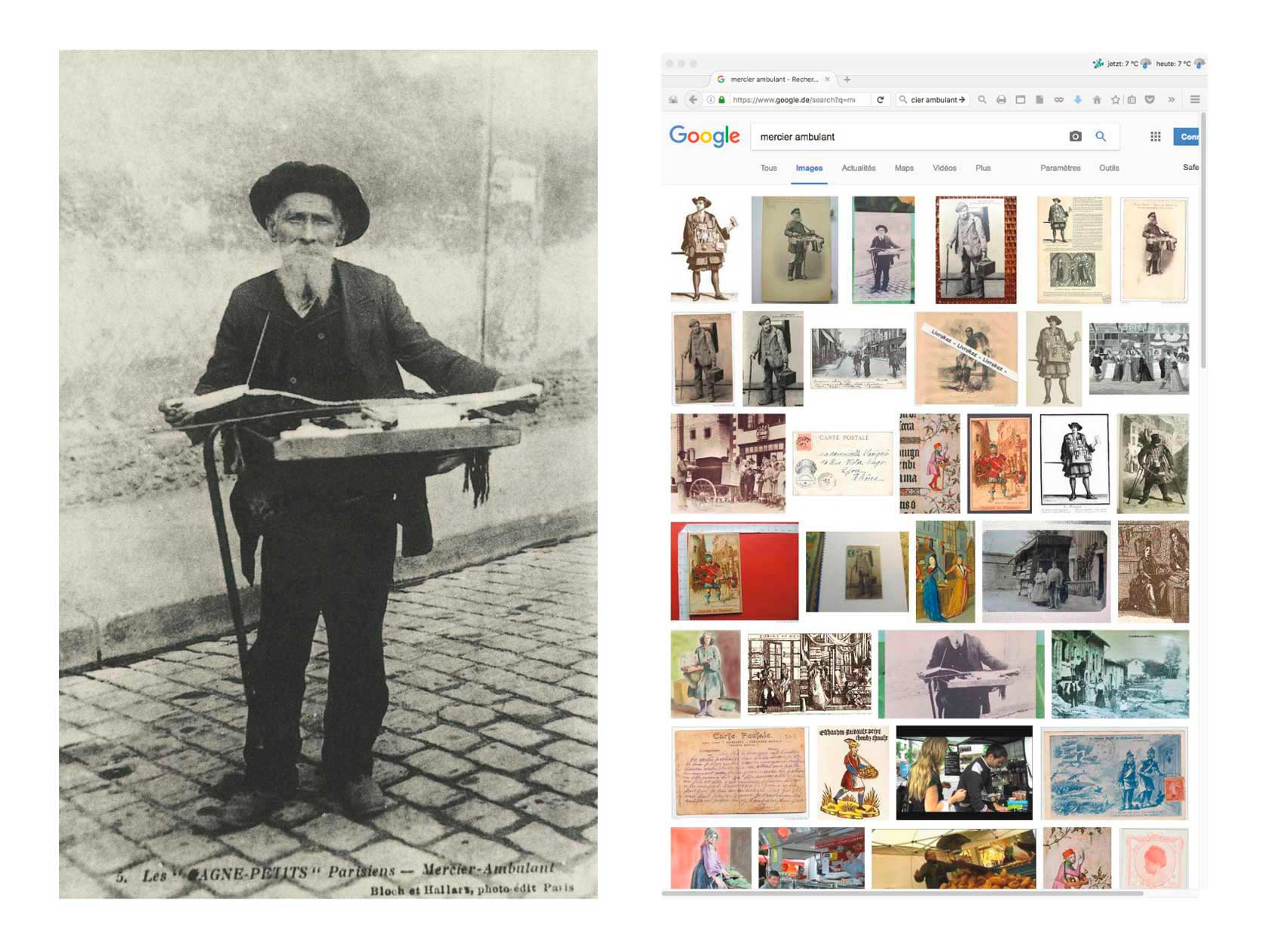Image resolution: width=1270 pixels, height=952 pixels.
Task: Click the browser back arrow button
Action: (x=692, y=100)
